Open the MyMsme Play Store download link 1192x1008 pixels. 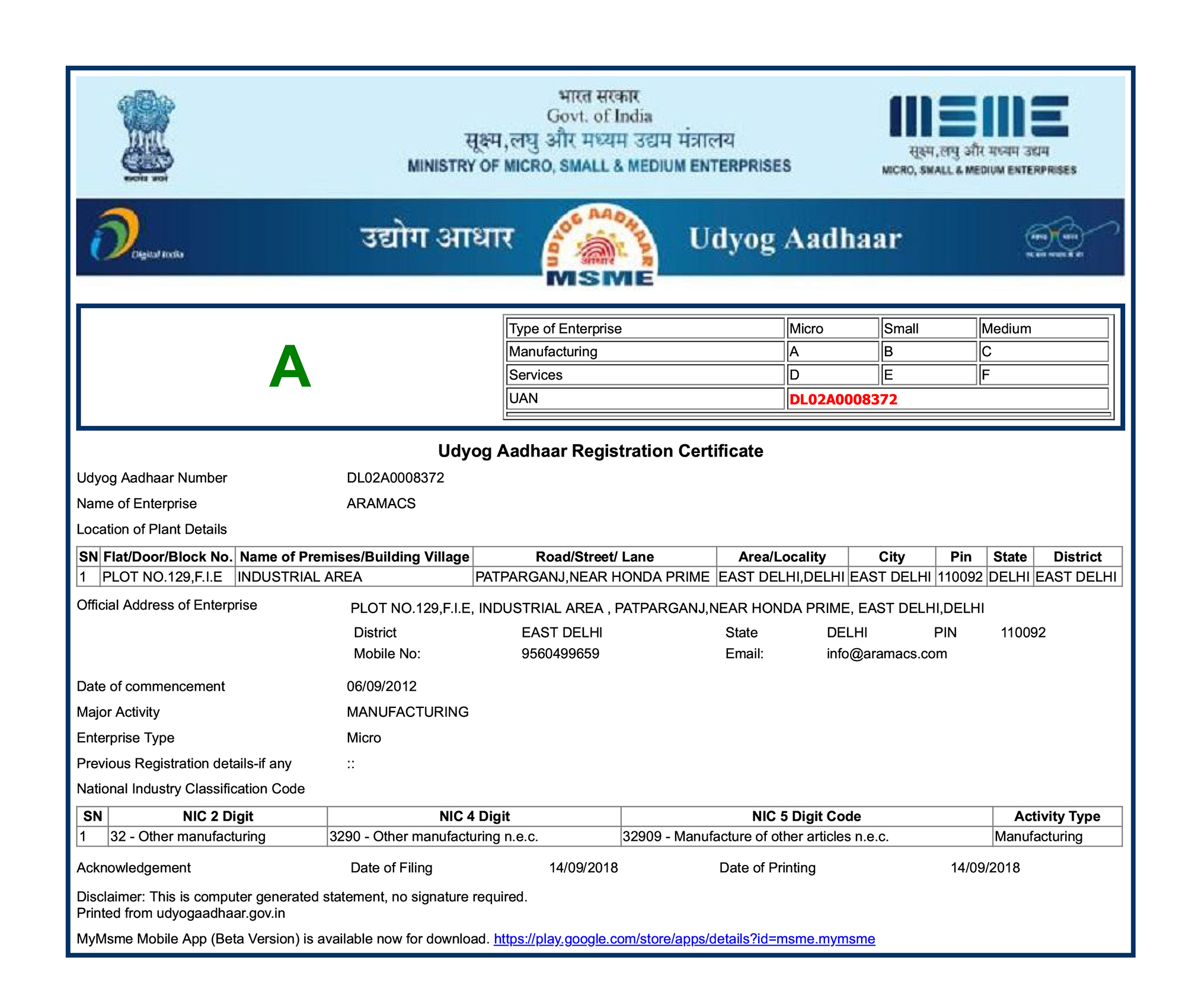click(684, 939)
